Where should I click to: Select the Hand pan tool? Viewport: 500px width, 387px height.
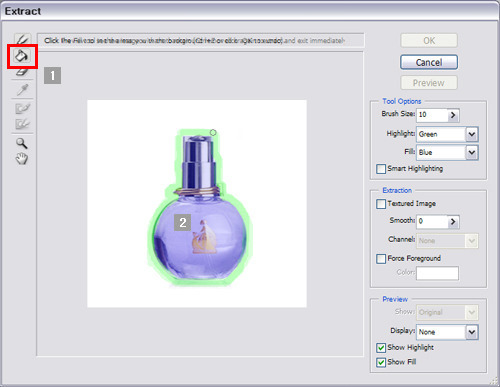[x=22, y=159]
